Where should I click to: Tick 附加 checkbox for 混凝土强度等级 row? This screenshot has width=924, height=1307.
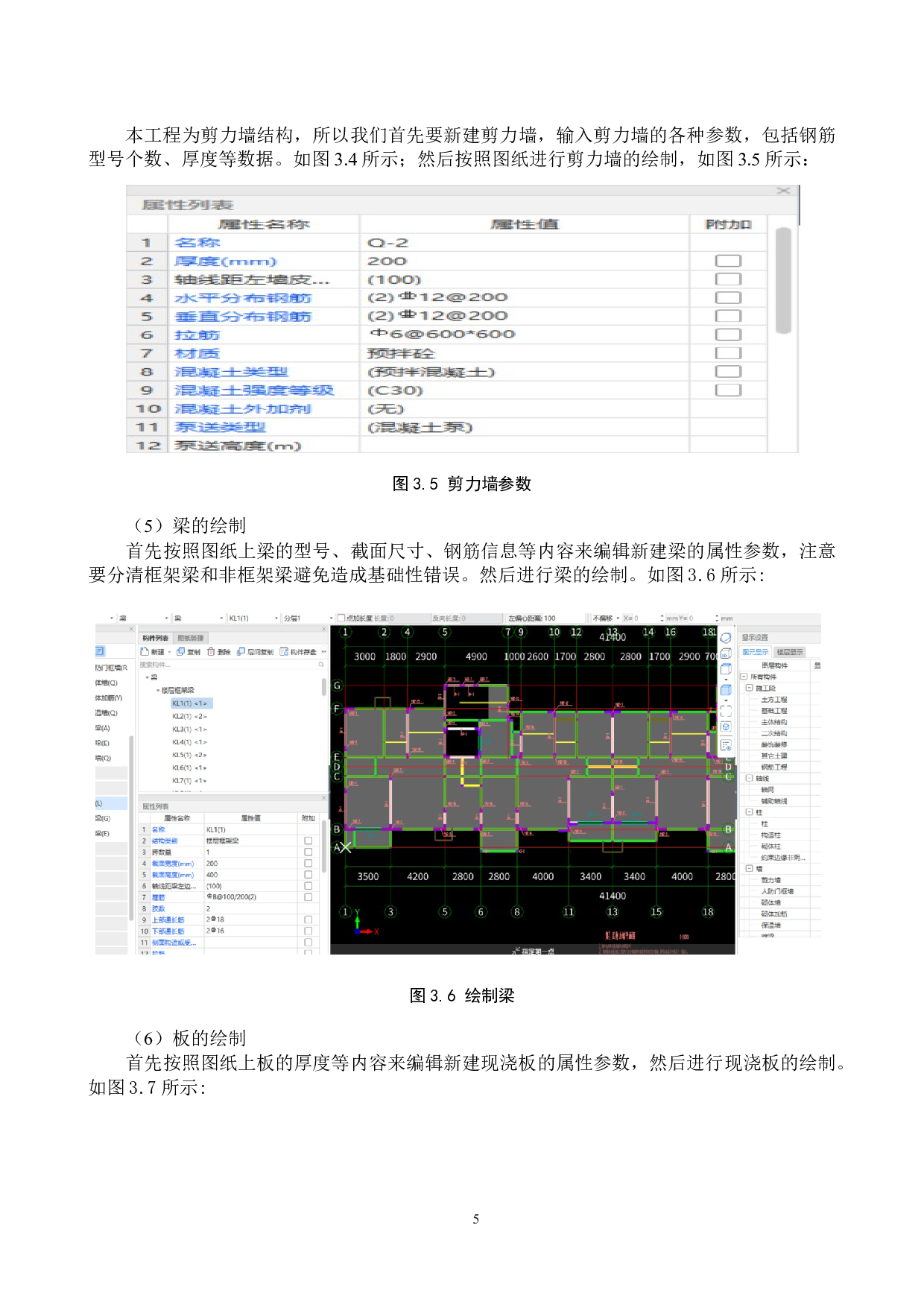pyautogui.click(x=728, y=390)
